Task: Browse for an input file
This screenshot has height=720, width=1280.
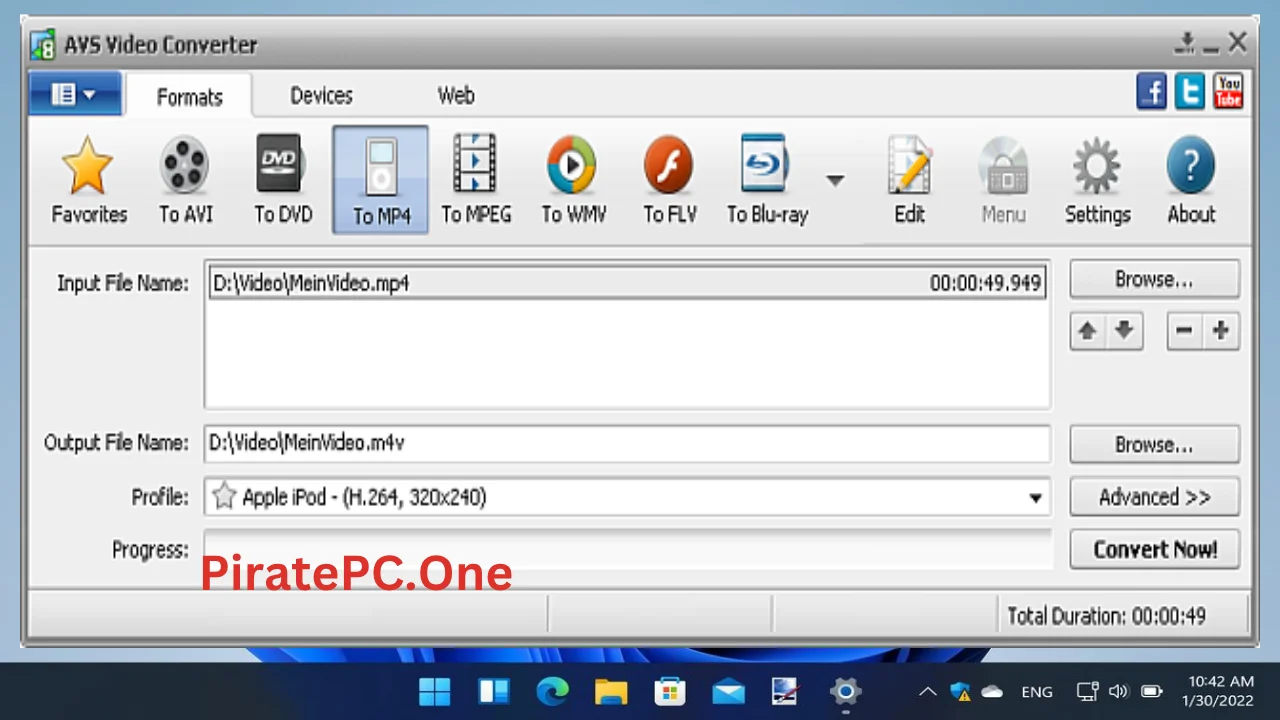Action: pyautogui.click(x=1154, y=280)
